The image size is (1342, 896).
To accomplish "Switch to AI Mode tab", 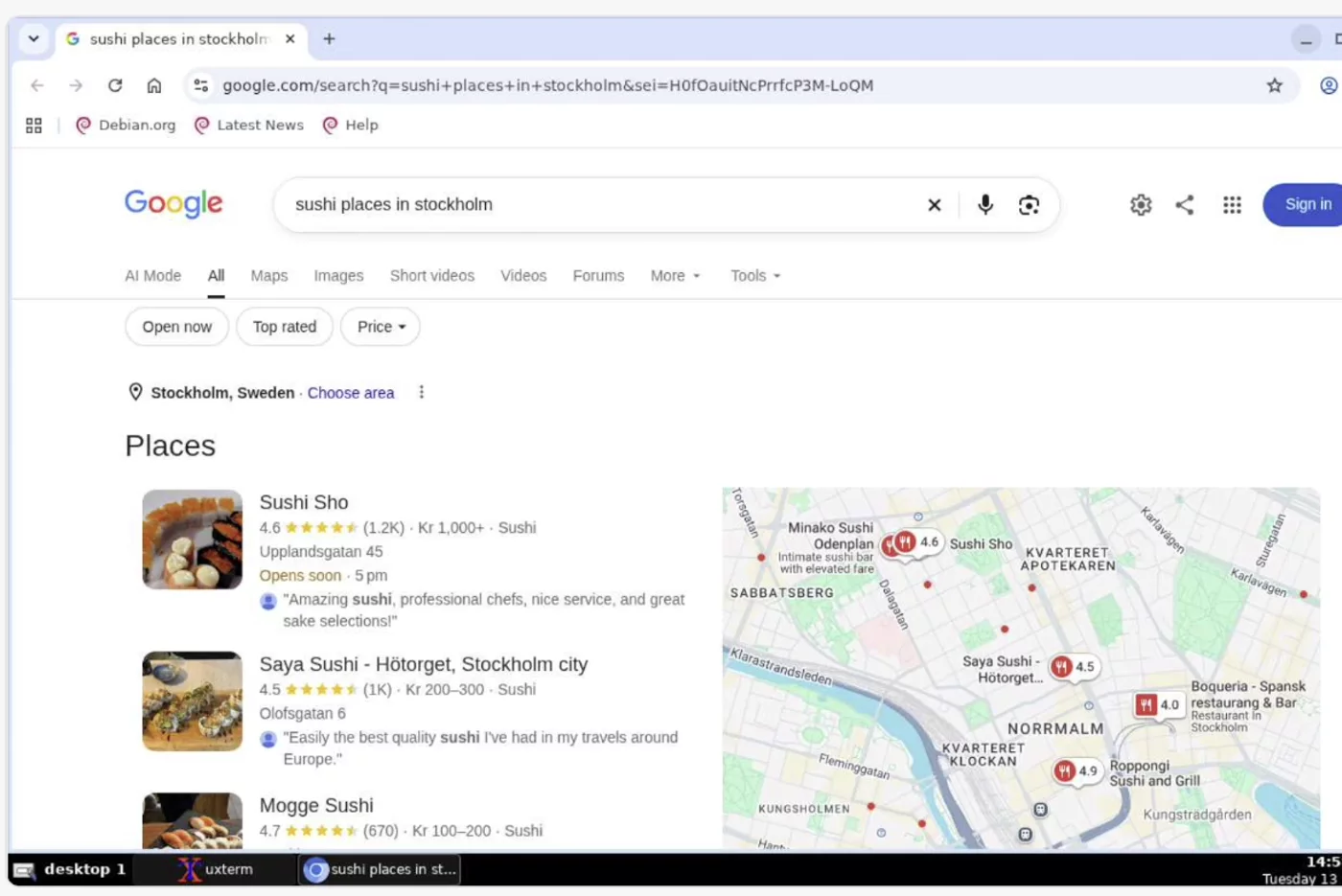I will click(x=152, y=276).
